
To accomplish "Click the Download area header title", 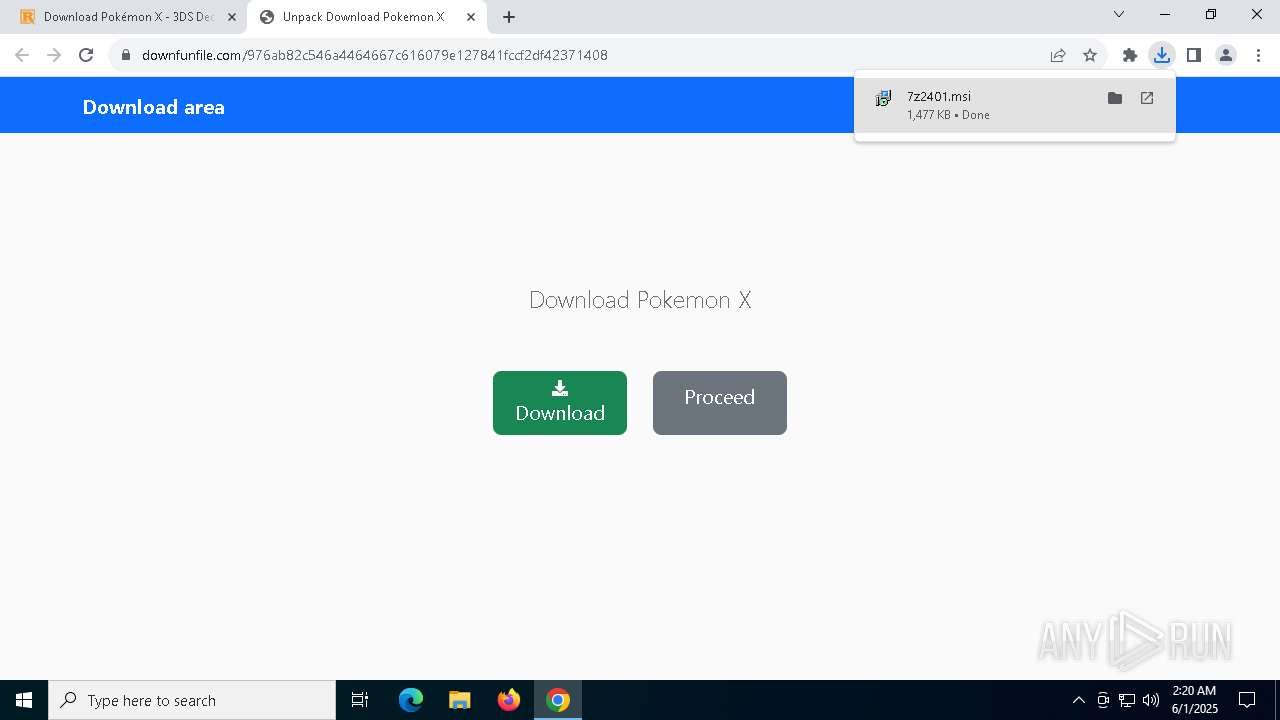I will tap(154, 107).
